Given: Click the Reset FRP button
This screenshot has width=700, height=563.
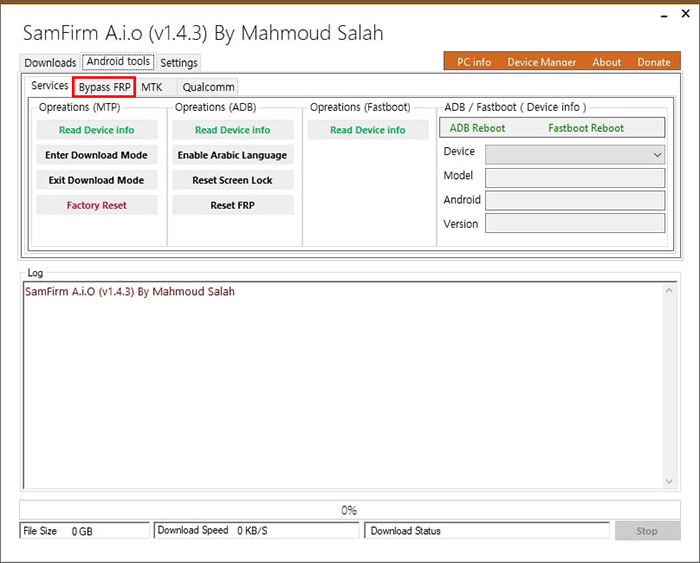Looking at the screenshot, I should pyautogui.click(x=233, y=205).
